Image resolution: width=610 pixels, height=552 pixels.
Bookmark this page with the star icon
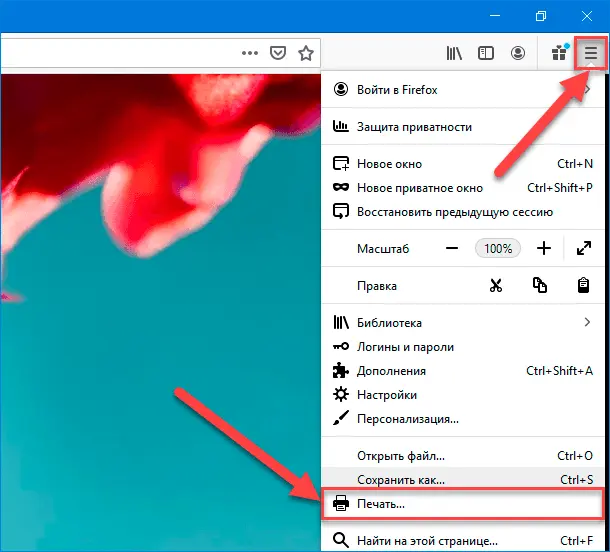(306, 52)
